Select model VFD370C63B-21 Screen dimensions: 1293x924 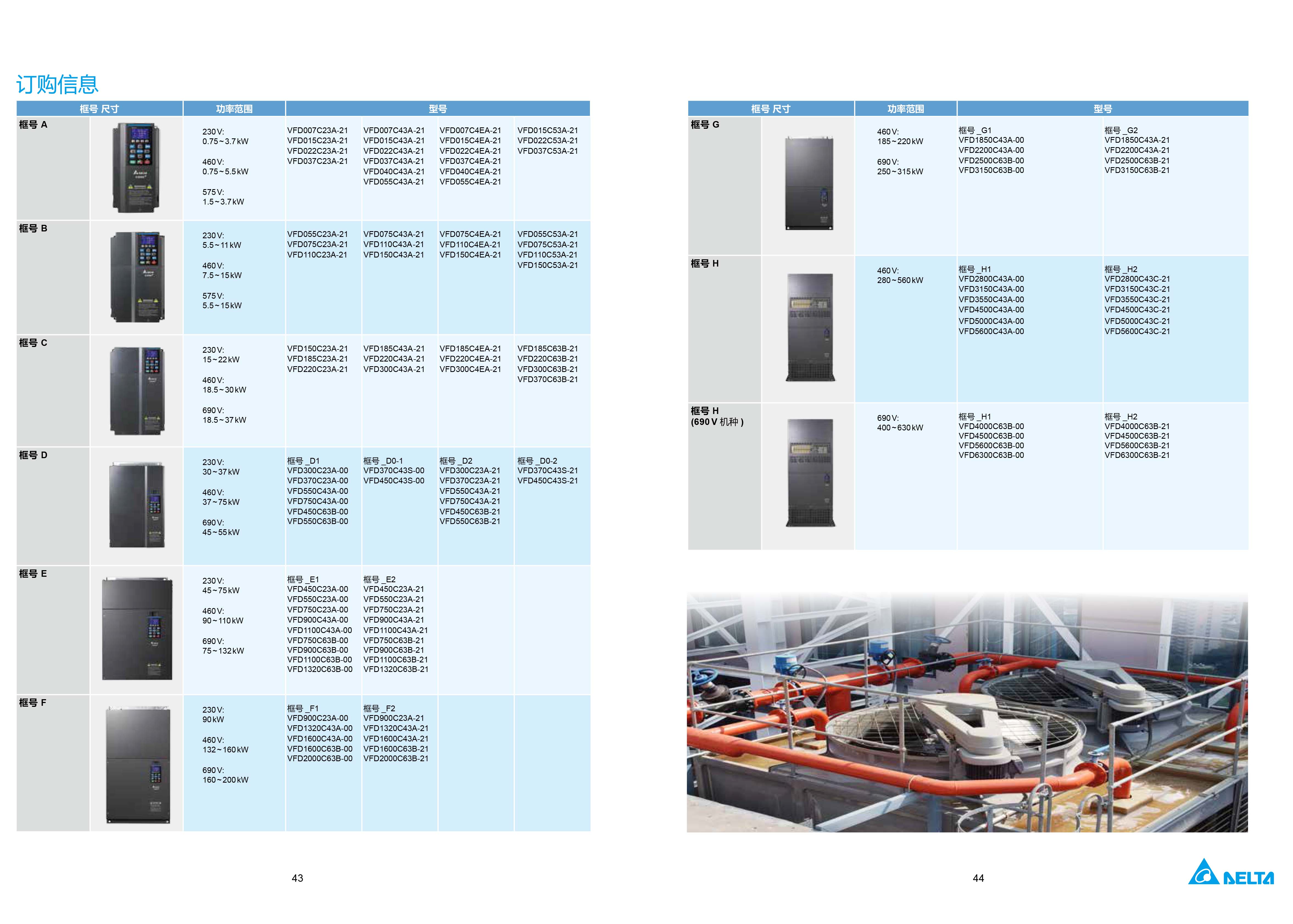[547, 379]
